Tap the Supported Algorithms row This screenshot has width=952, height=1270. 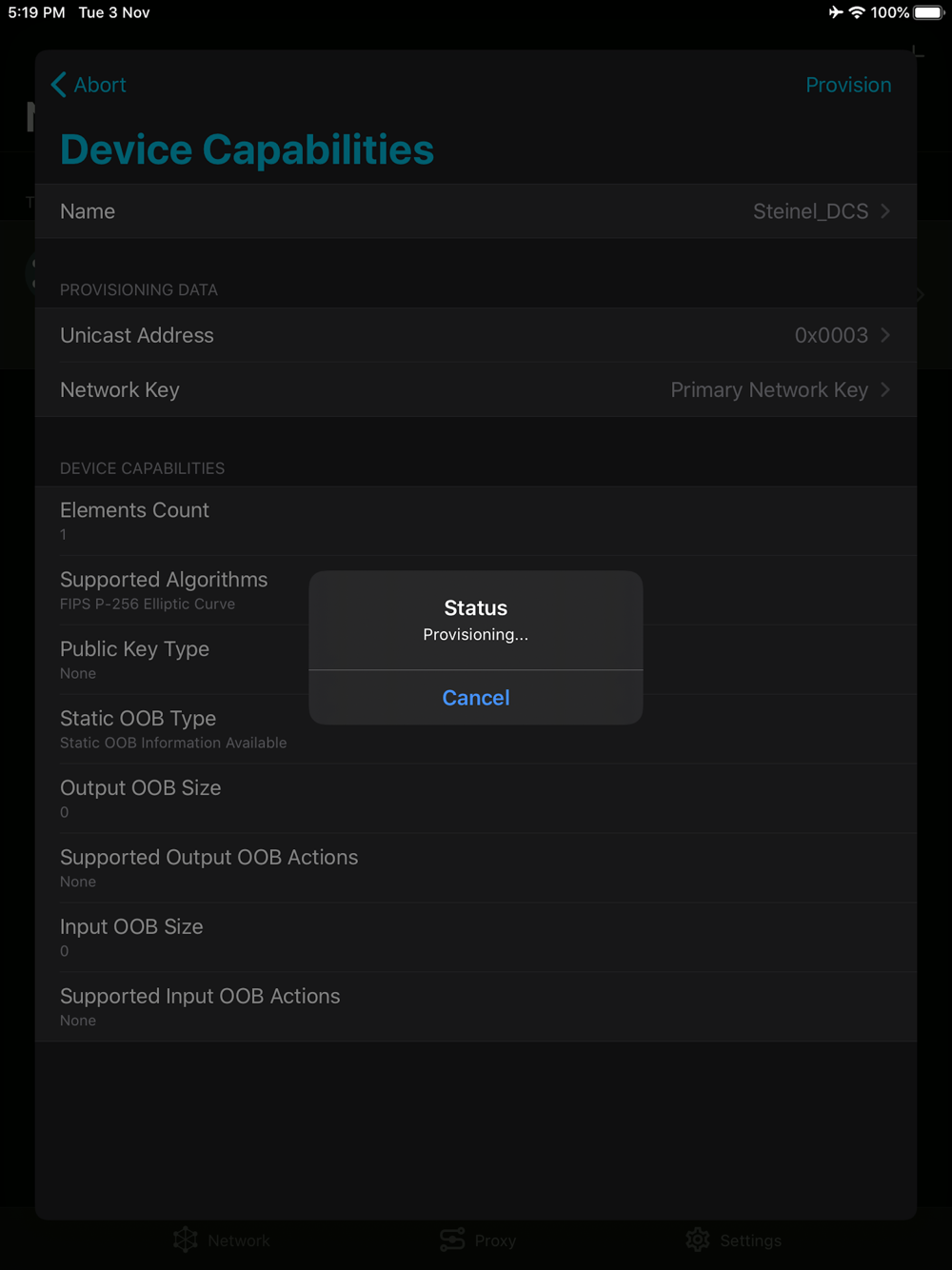476,590
